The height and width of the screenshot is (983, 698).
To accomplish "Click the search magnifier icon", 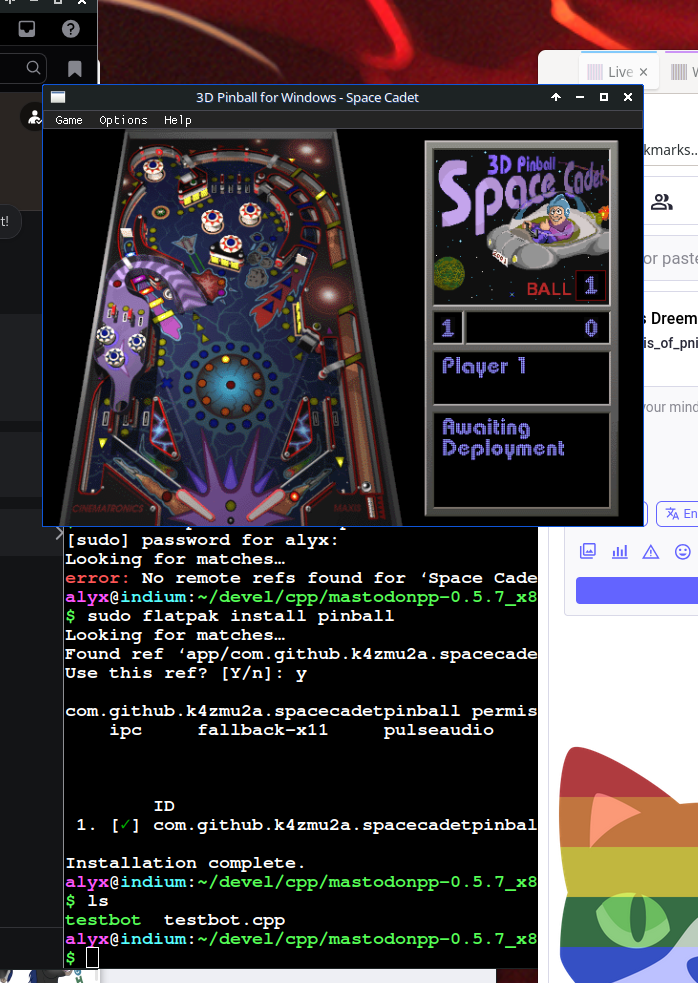I will [34, 68].
